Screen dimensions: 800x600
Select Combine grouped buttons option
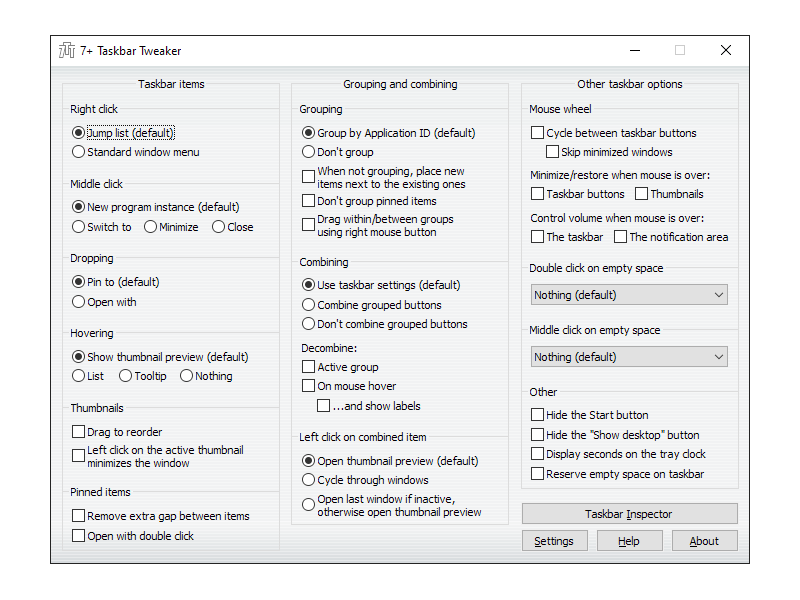[309, 305]
